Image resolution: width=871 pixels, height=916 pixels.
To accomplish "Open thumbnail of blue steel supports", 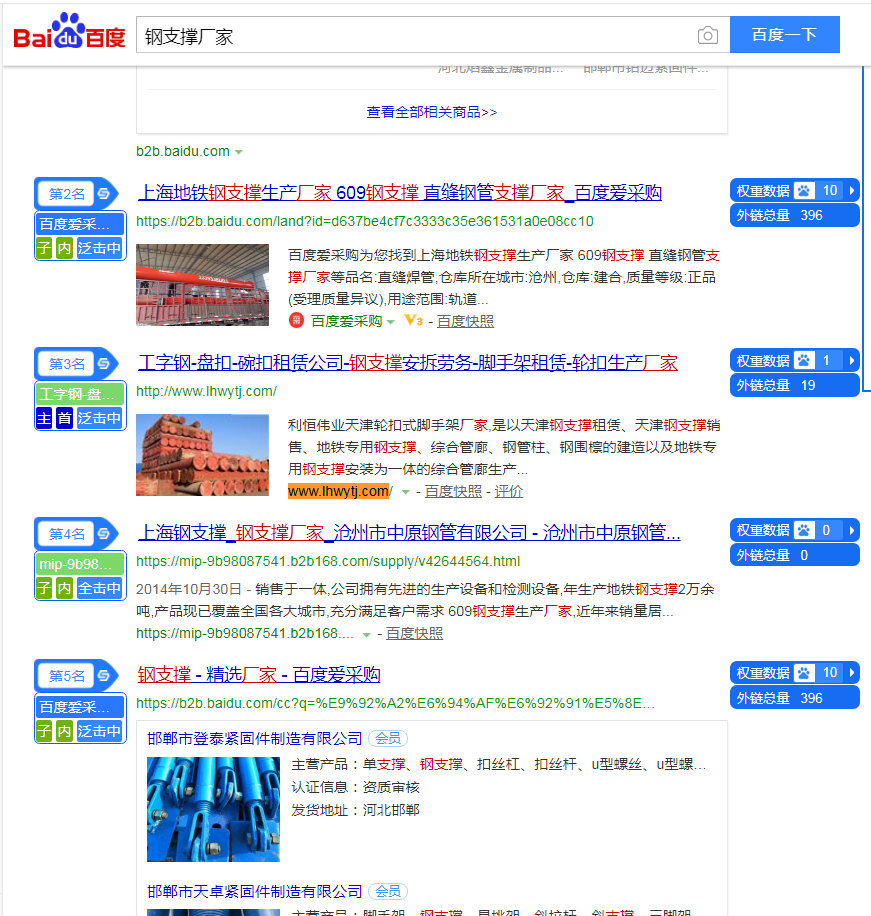I will 213,809.
